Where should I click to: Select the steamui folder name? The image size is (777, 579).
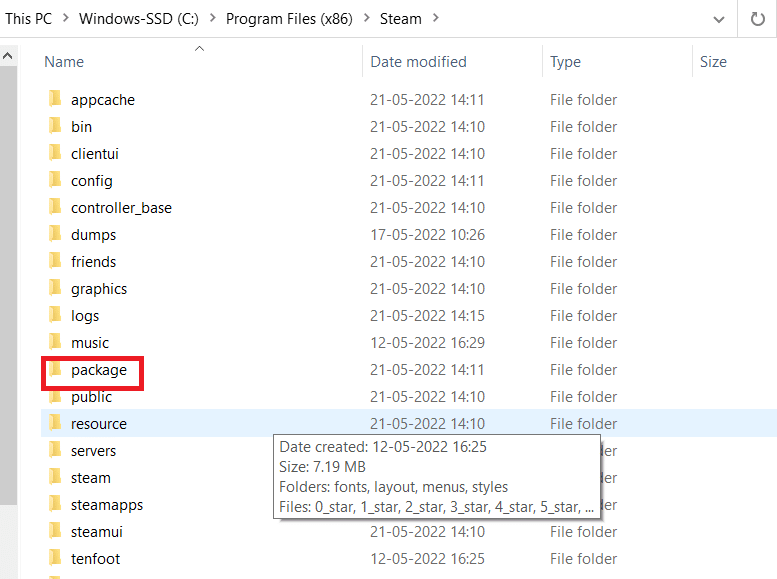[x=97, y=532]
